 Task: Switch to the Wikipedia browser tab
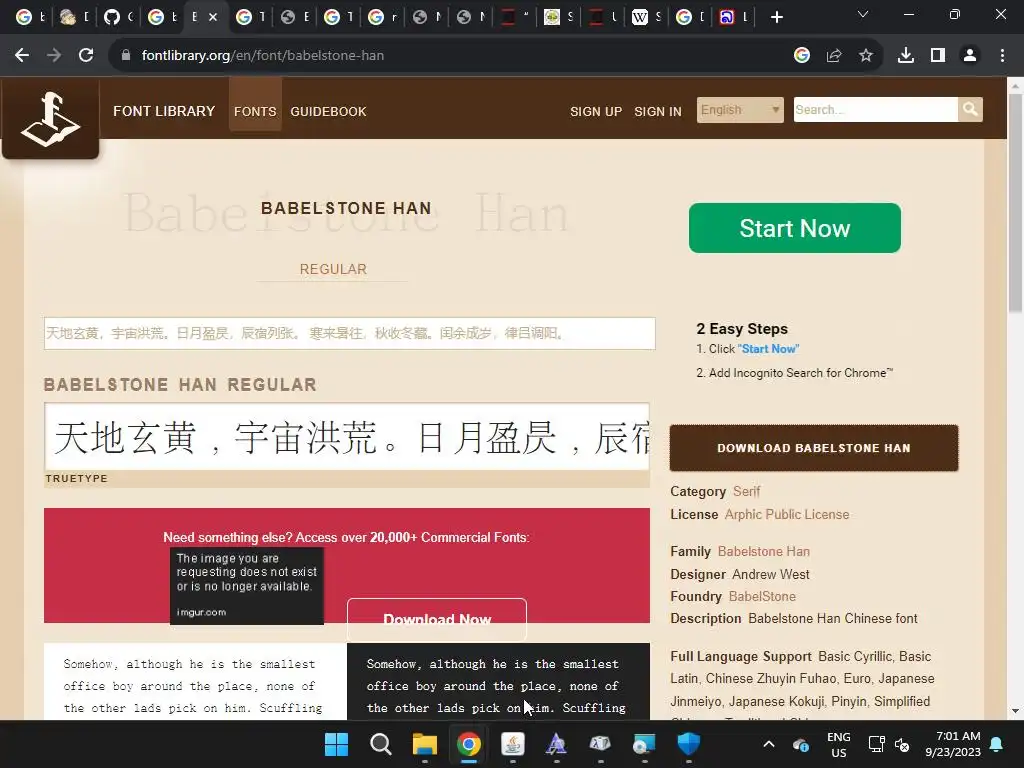pos(646,17)
